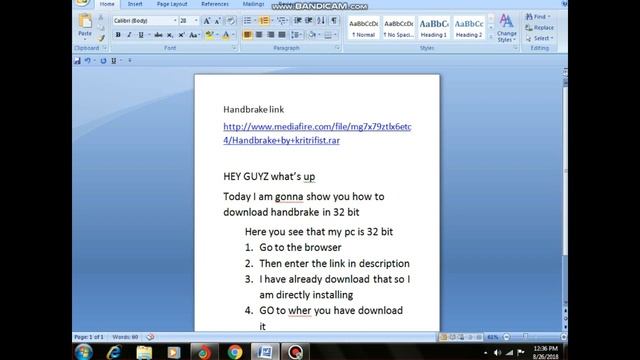Toggle Show/Hide paragraph marks

334,20
